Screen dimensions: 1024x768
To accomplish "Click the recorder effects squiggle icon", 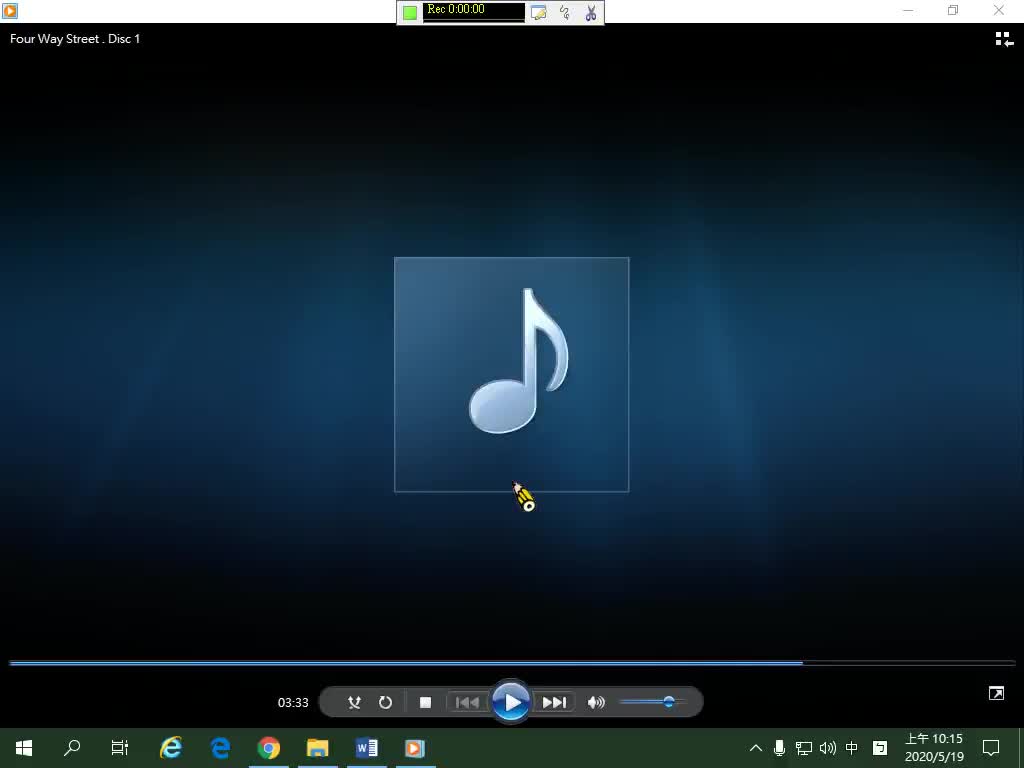I will pyautogui.click(x=565, y=12).
